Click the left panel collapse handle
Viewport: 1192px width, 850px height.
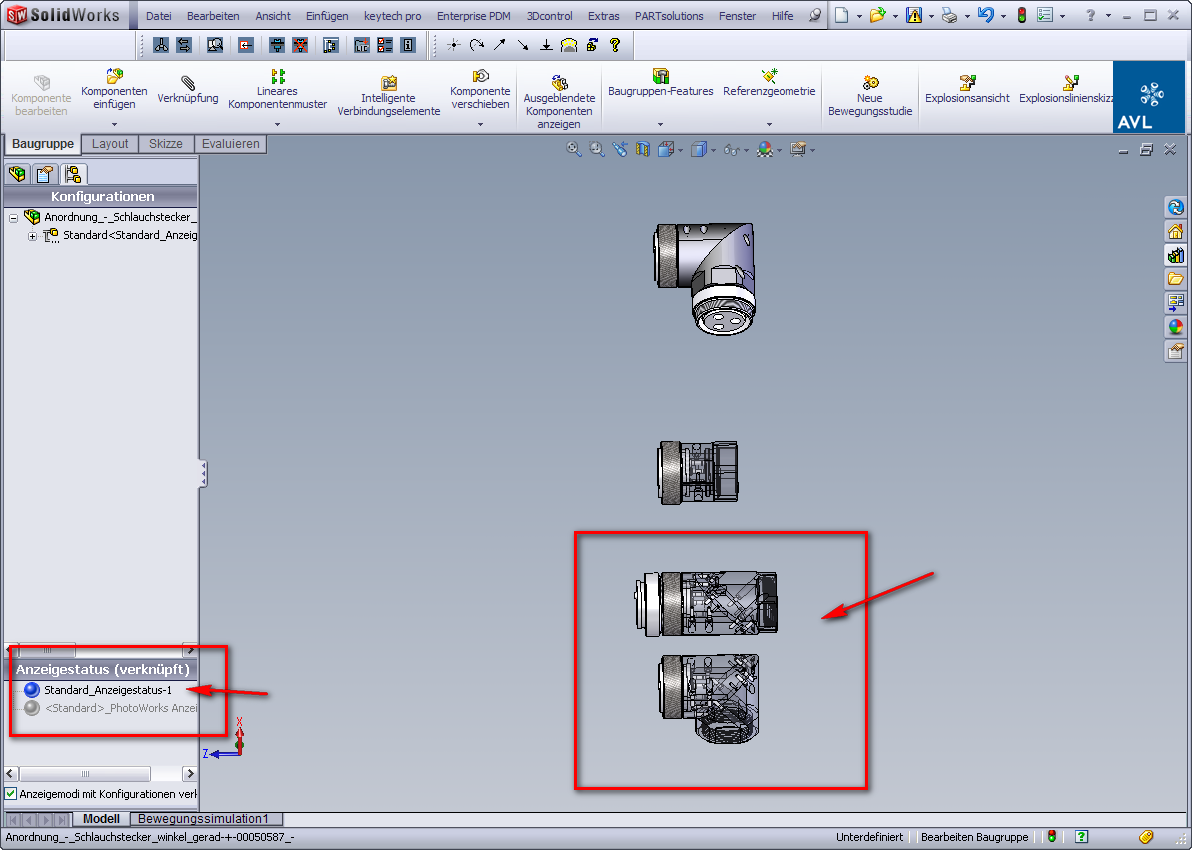203,473
